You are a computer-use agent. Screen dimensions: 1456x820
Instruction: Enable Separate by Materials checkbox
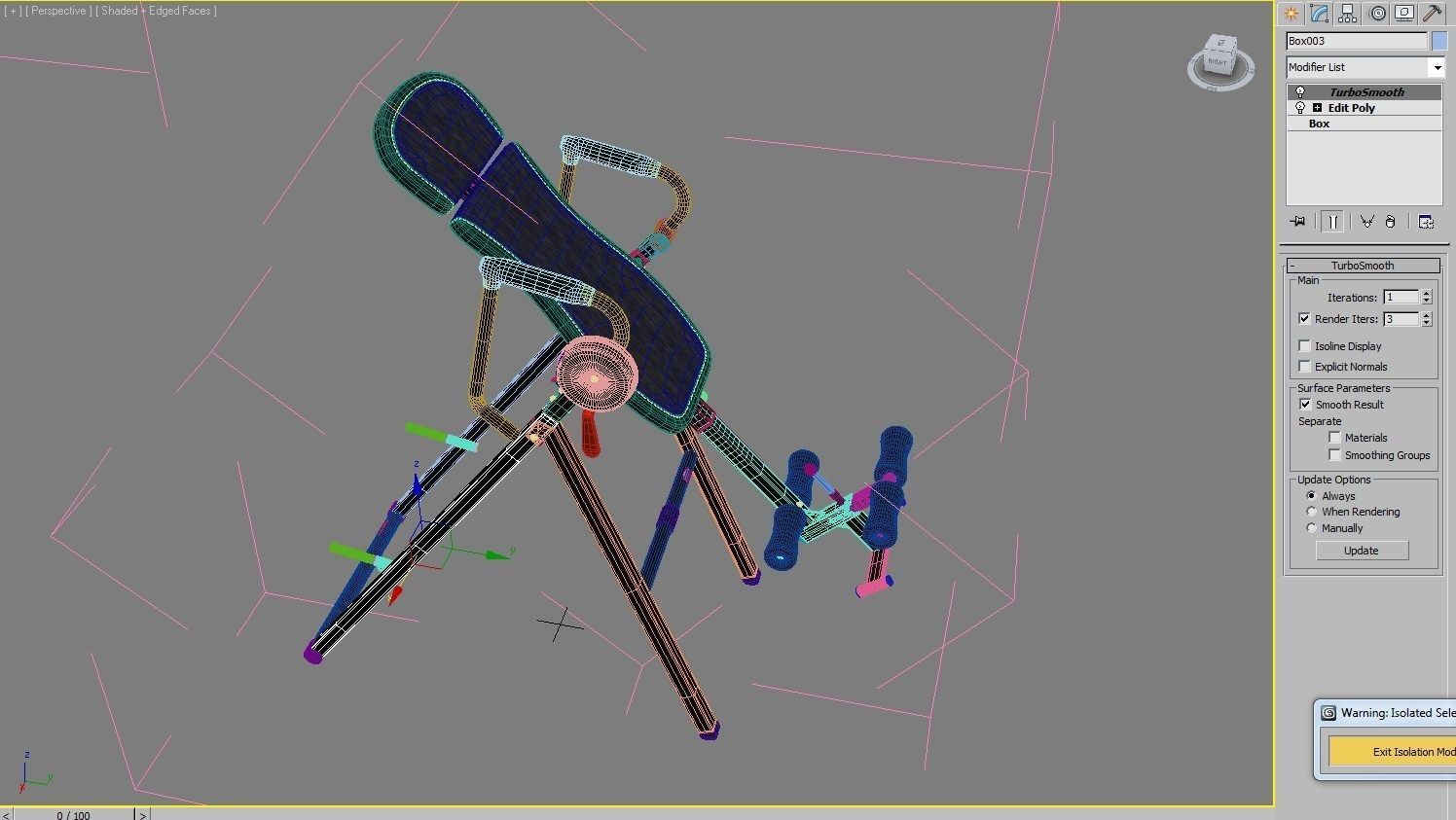pyautogui.click(x=1334, y=438)
